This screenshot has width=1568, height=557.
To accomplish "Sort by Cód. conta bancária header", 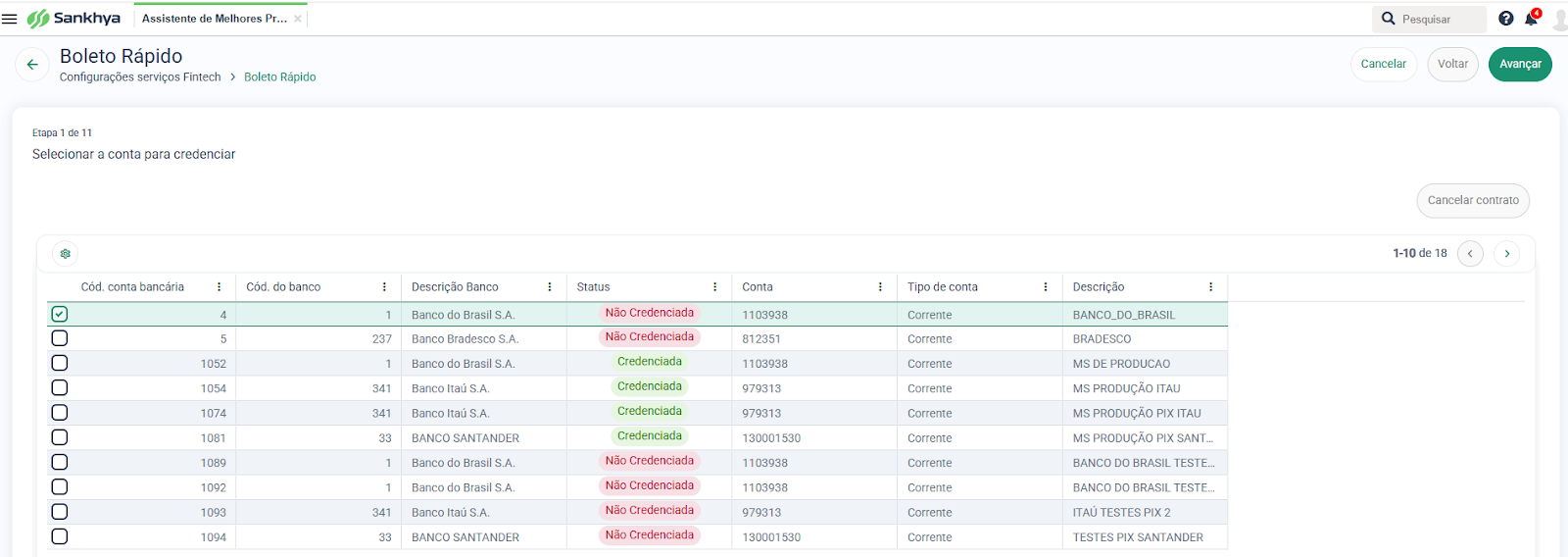I will pyautogui.click(x=132, y=287).
